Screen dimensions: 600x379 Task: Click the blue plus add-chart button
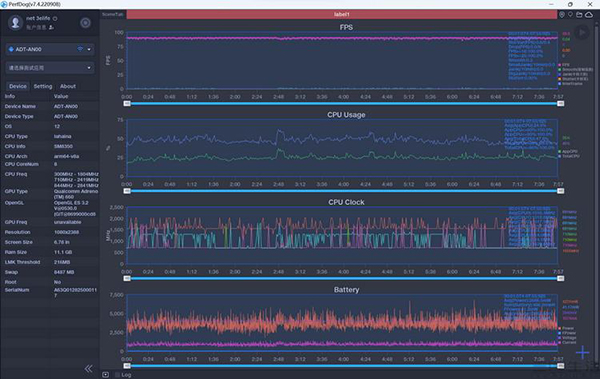pos(582,352)
